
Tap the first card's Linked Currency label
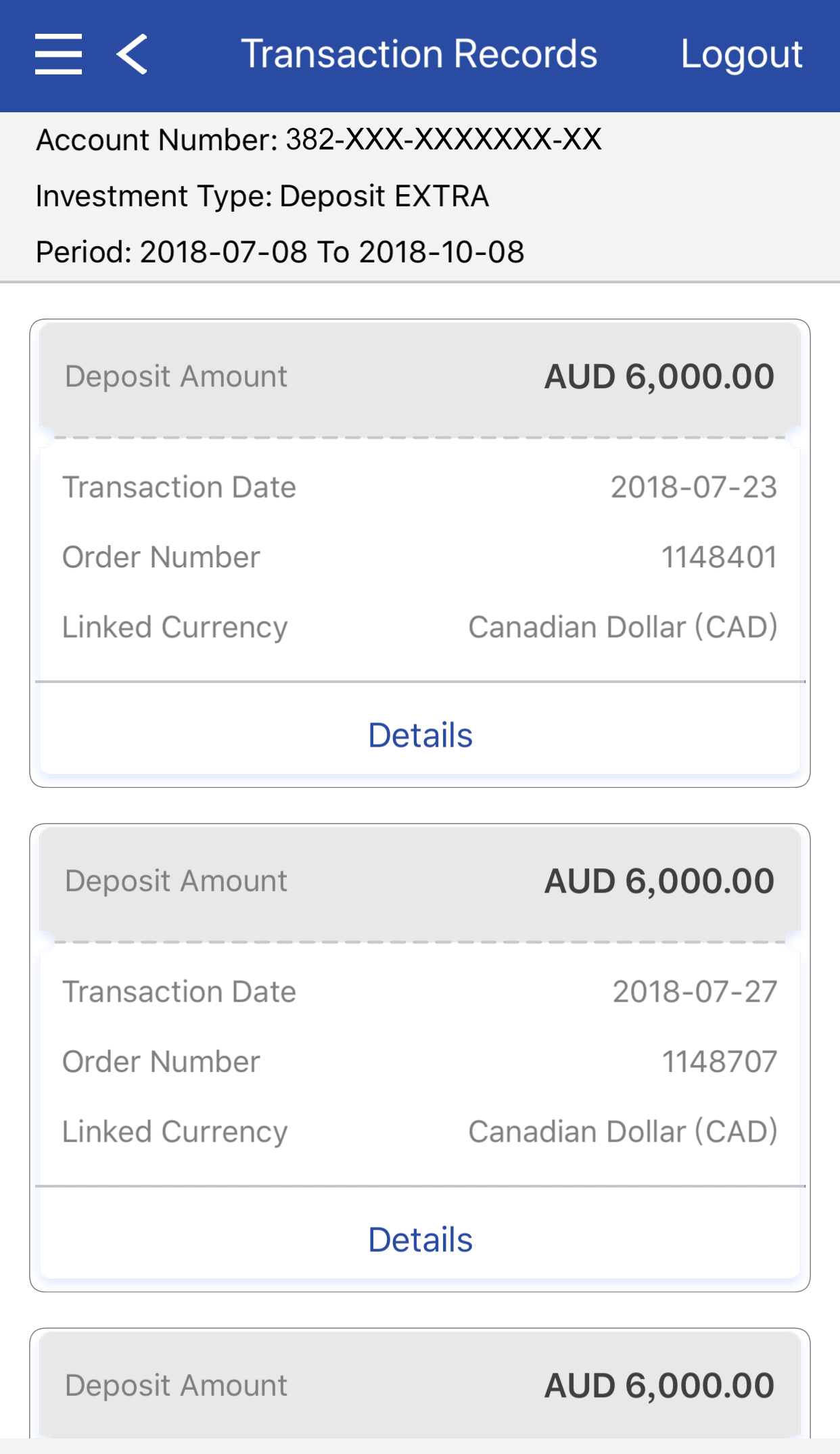175,627
